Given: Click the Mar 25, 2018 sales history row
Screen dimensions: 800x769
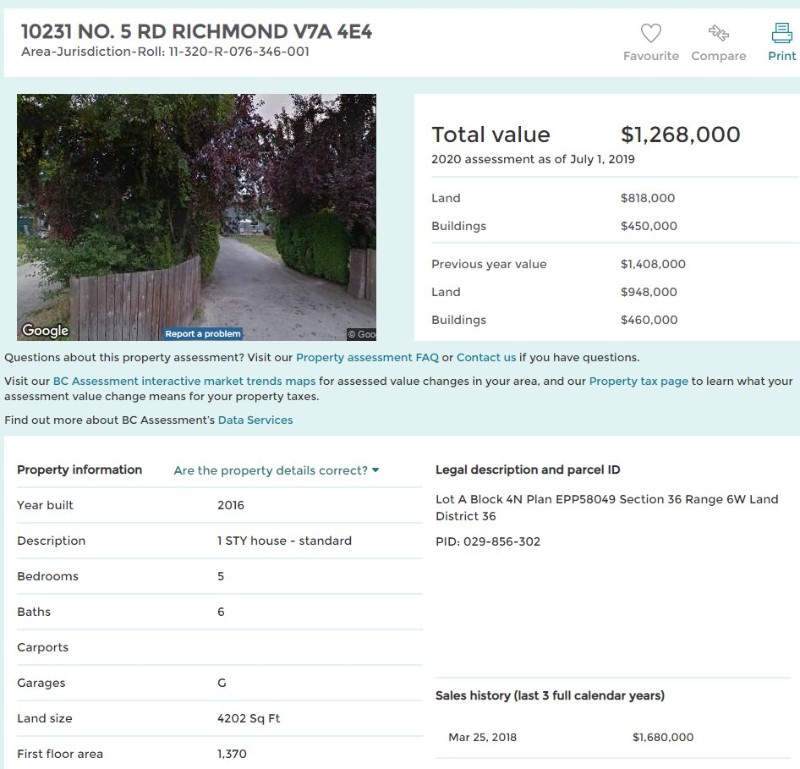Looking at the screenshot, I should [613, 737].
